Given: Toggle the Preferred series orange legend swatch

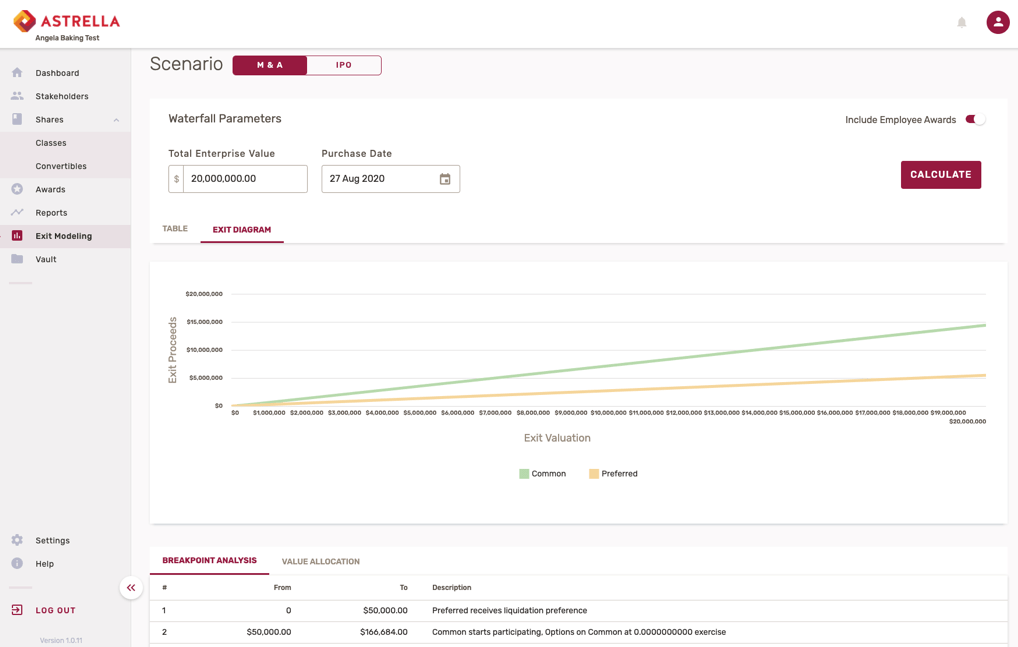Looking at the screenshot, I should click(593, 474).
